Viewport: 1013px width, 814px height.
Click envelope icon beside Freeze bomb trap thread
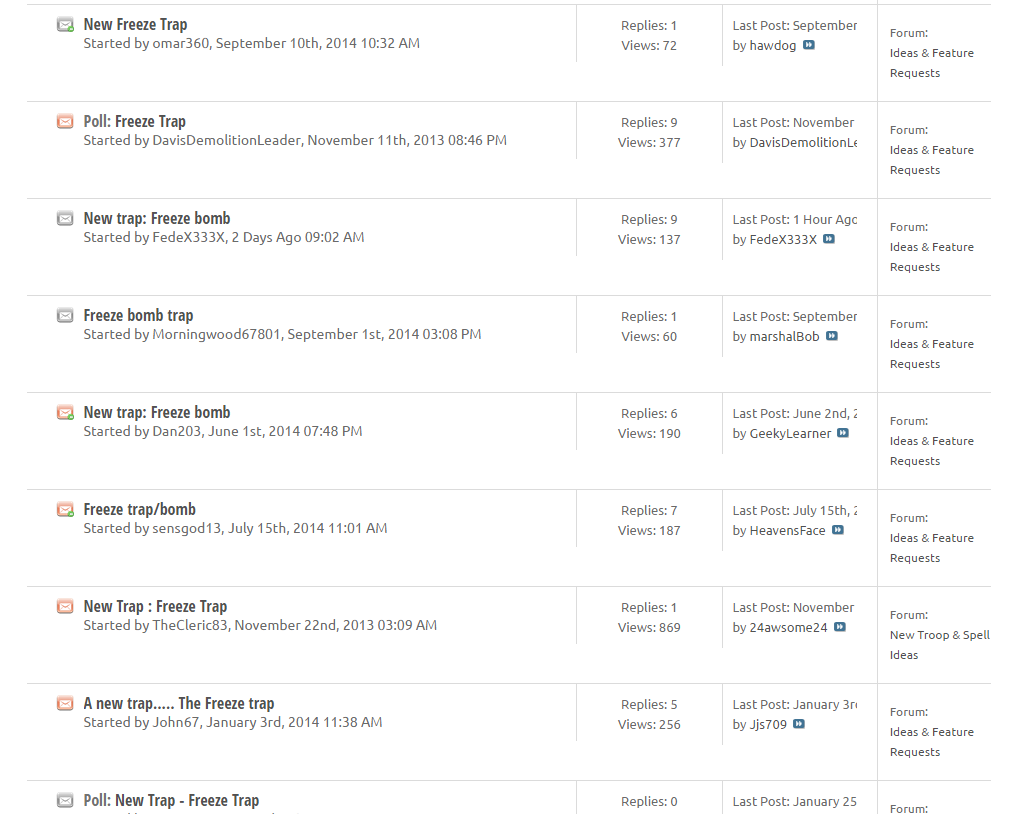click(x=65, y=316)
